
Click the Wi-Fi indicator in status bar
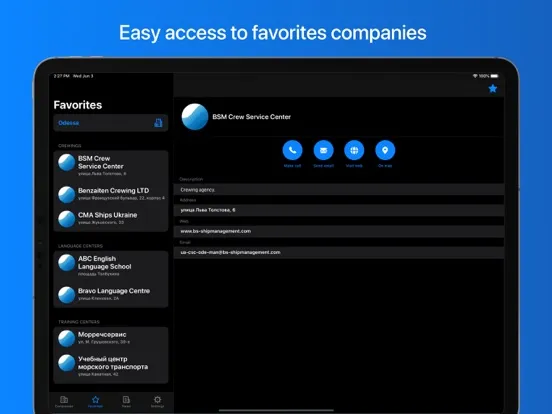(x=475, y=76)
